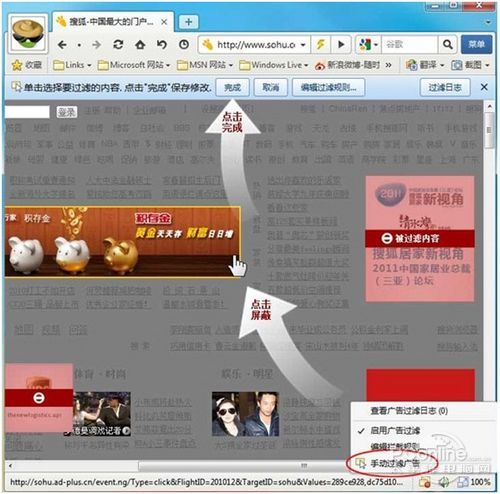
Task: Click the 编辑过滤规则... button
Action: coord(328,87)
